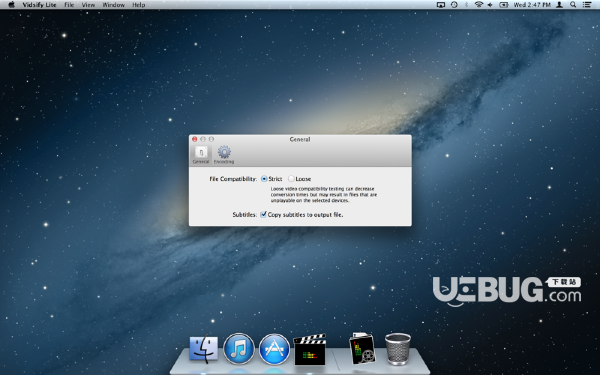Click the Vidsify Lite application menu
The width and height of the screenshot is (600, 375).
[39, 5]
